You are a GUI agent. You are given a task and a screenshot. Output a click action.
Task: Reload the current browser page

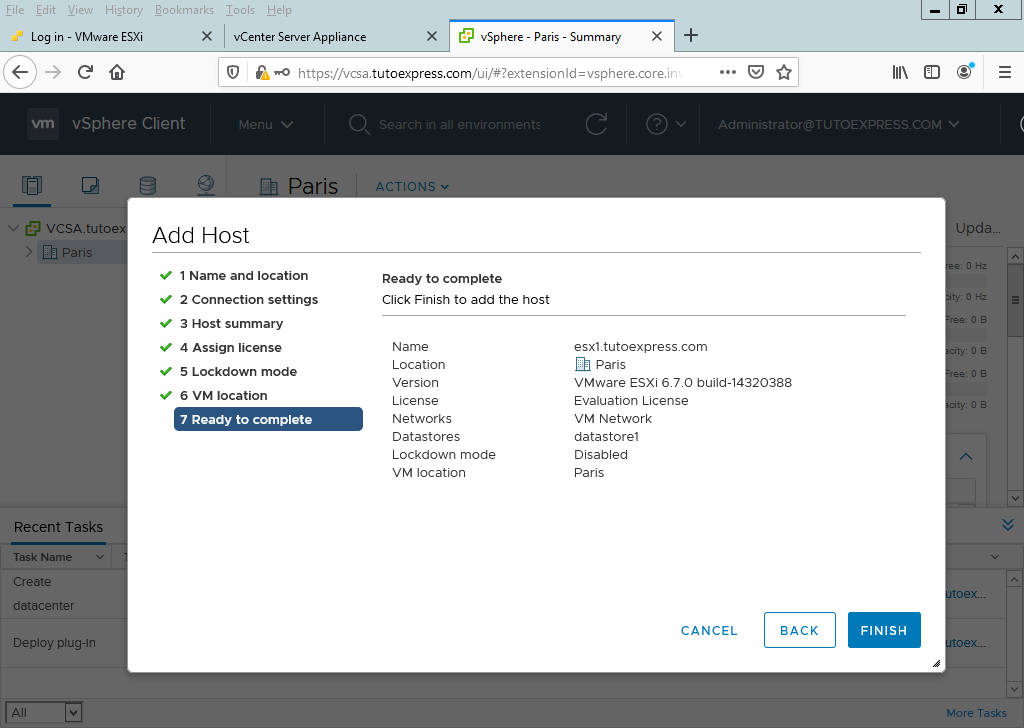[86, 72]
